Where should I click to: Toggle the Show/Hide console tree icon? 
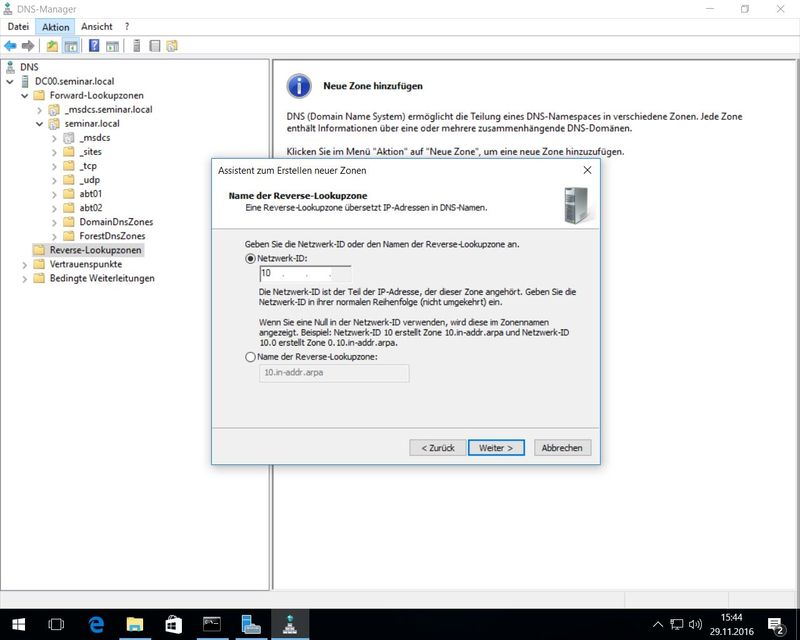coord(71,46)
